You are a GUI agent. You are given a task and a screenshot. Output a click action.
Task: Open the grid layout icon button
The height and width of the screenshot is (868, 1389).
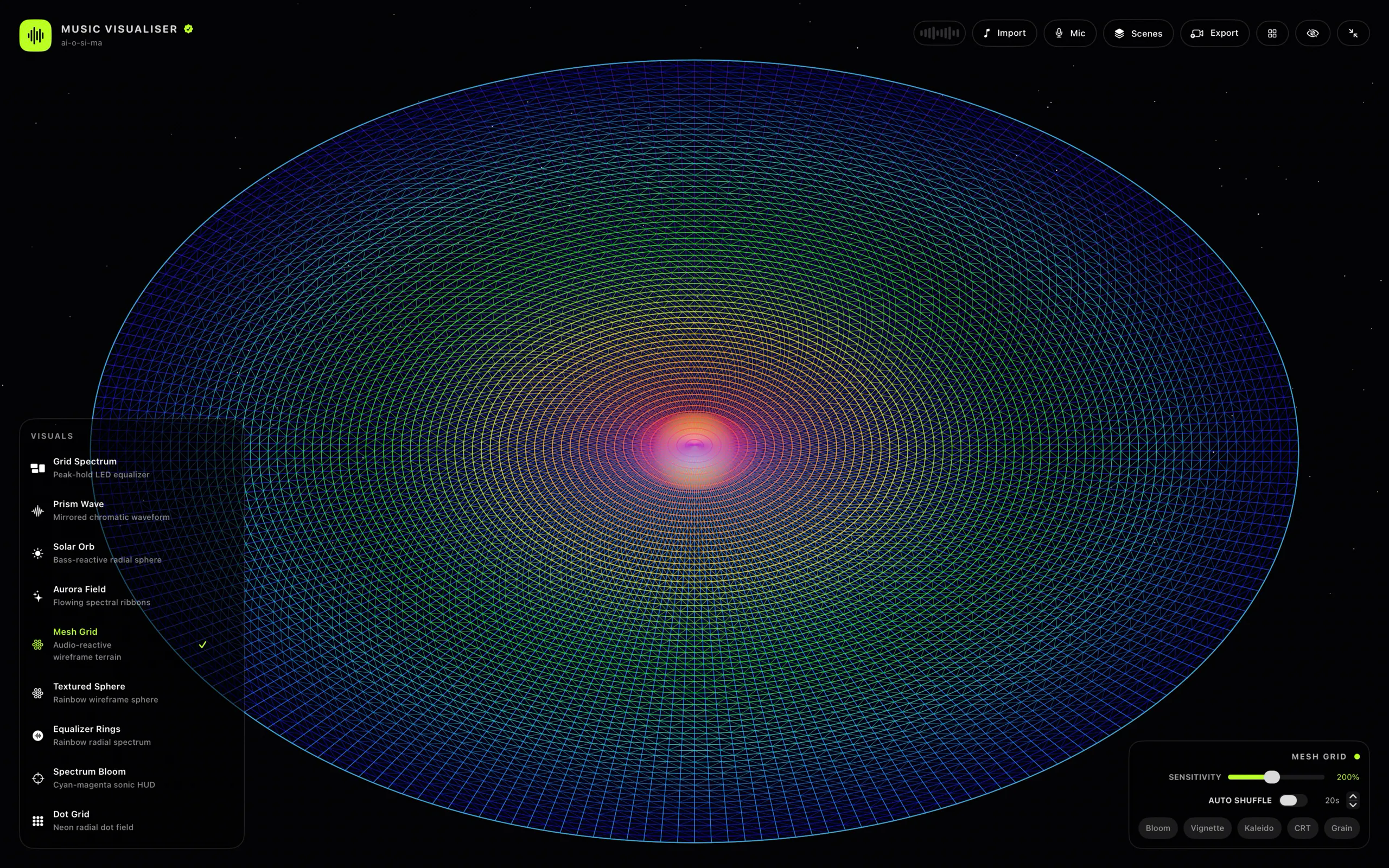pos(1272,33)
